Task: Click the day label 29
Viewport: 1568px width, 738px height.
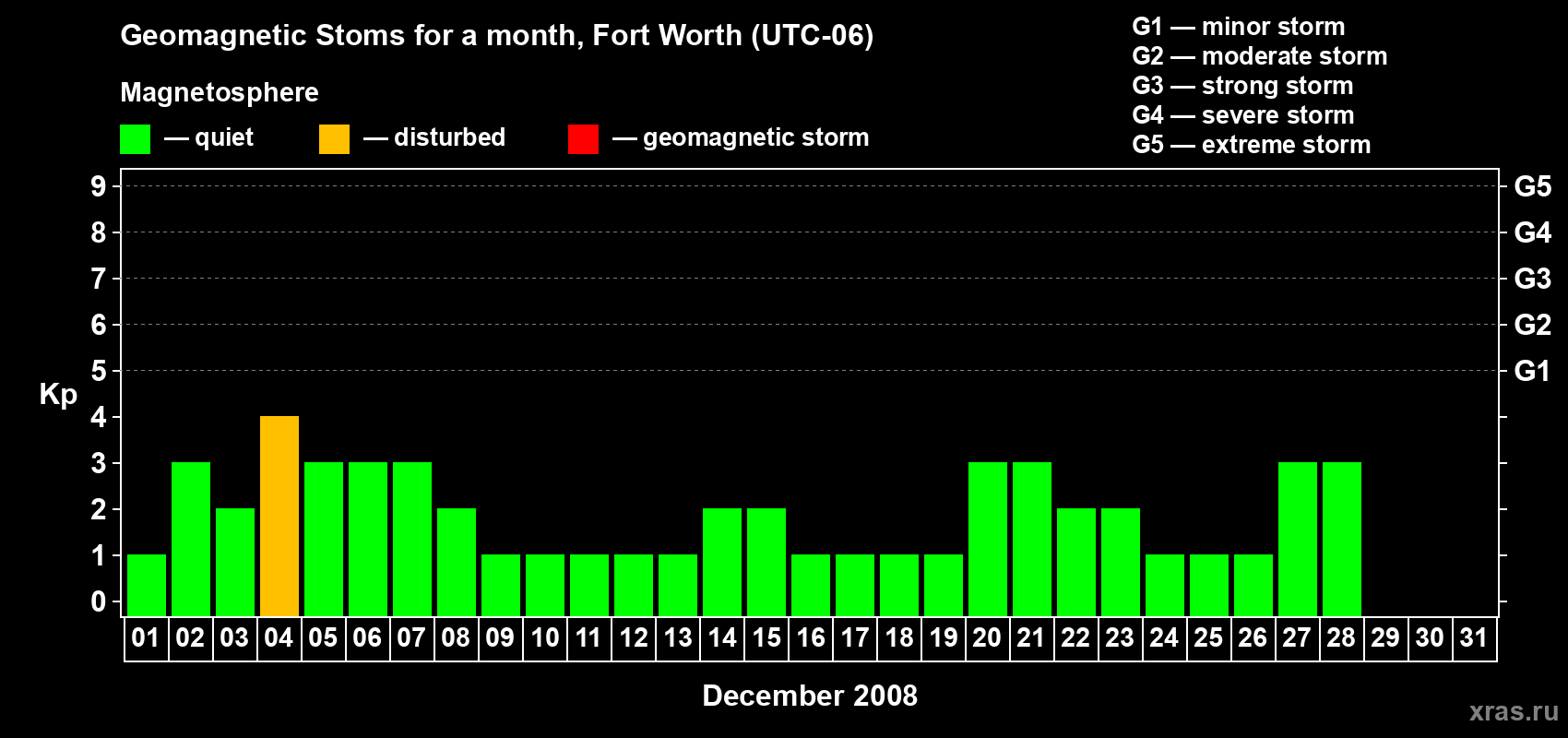Action: click(1385, 638)
